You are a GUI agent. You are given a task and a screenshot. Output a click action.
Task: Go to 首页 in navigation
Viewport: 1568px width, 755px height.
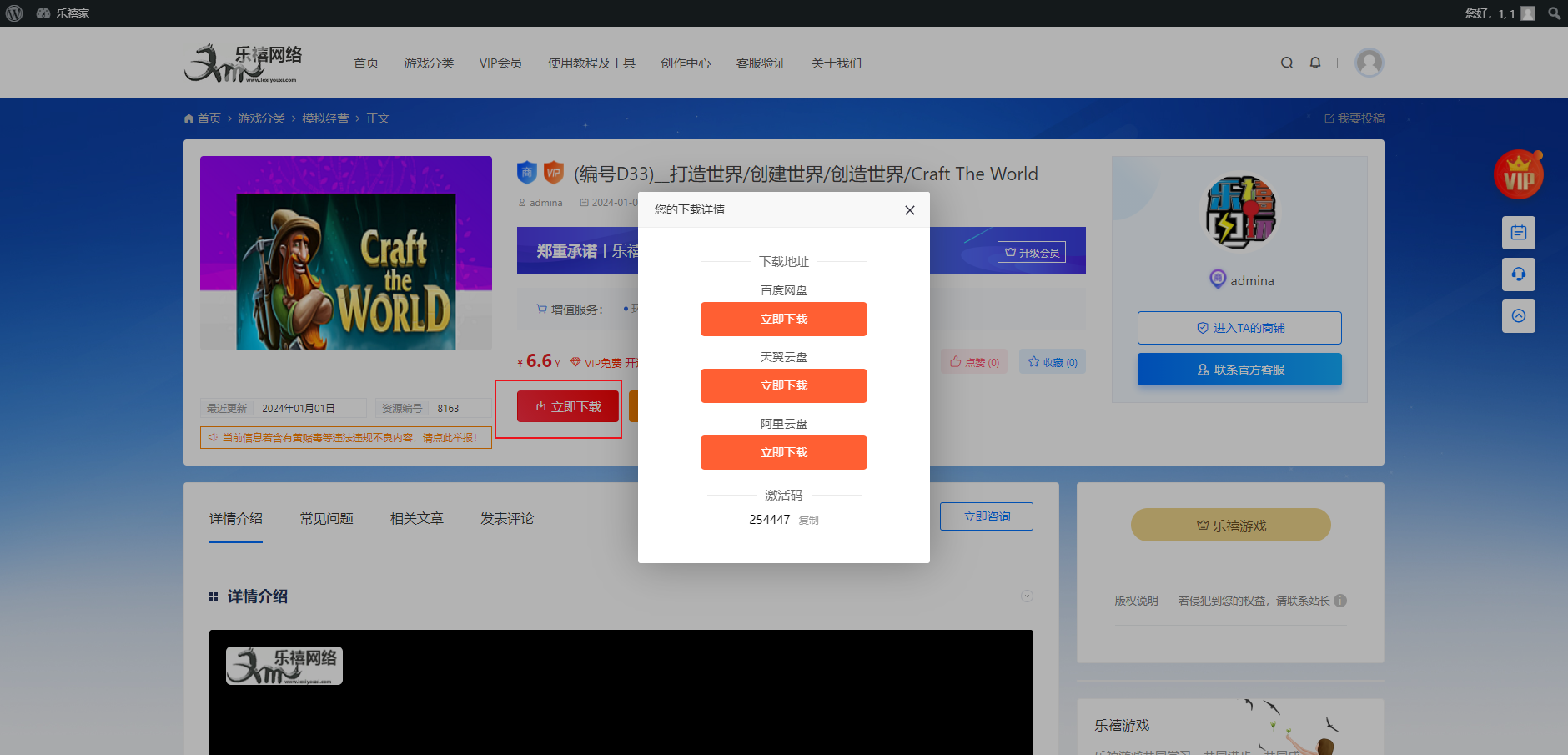point(366,63)
